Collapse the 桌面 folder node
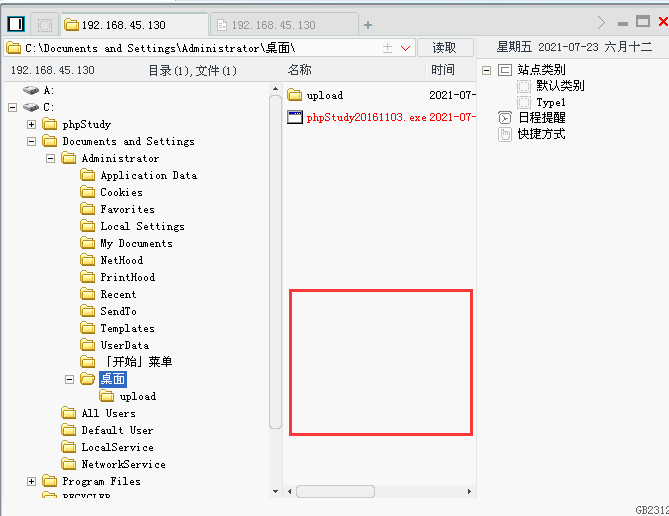Image resolution: width=669 pixels, height=516 pixels. (x=69, y=379)
